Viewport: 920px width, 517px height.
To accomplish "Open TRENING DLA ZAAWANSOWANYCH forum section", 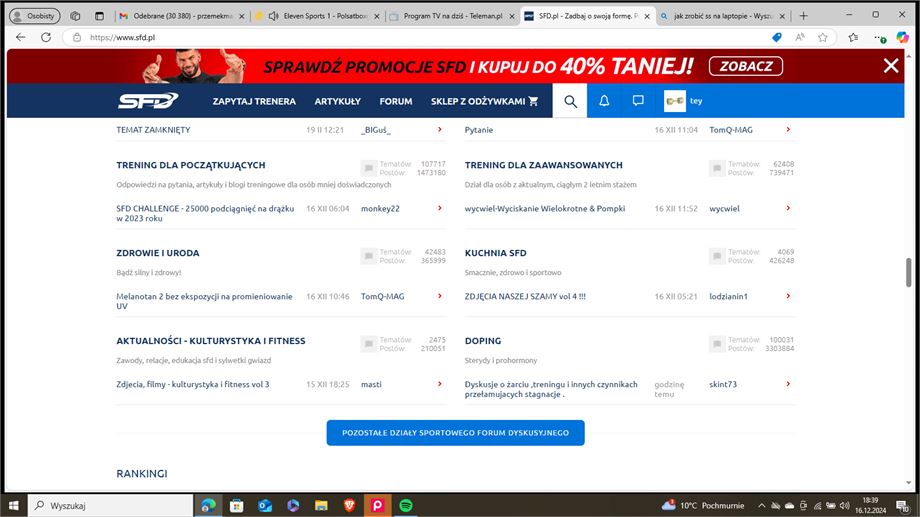I will (x=543, y=165).
